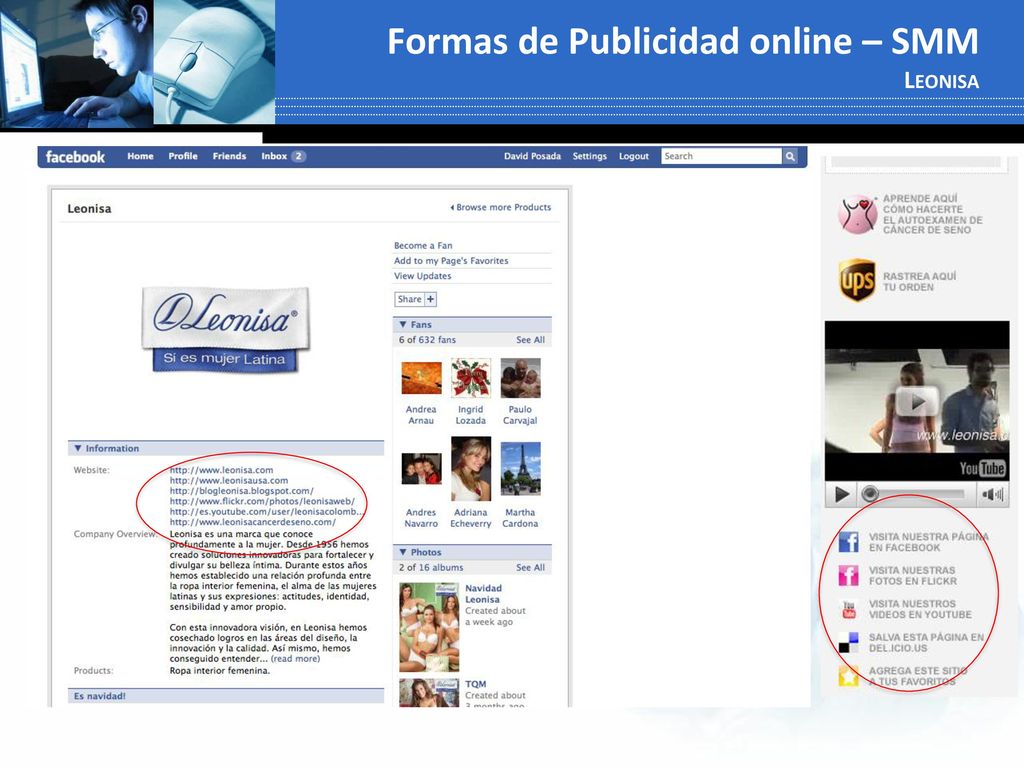Click the Leonisa logo profile picture
This screenshot has width=1024, height=768.
[x=225, y=330]
